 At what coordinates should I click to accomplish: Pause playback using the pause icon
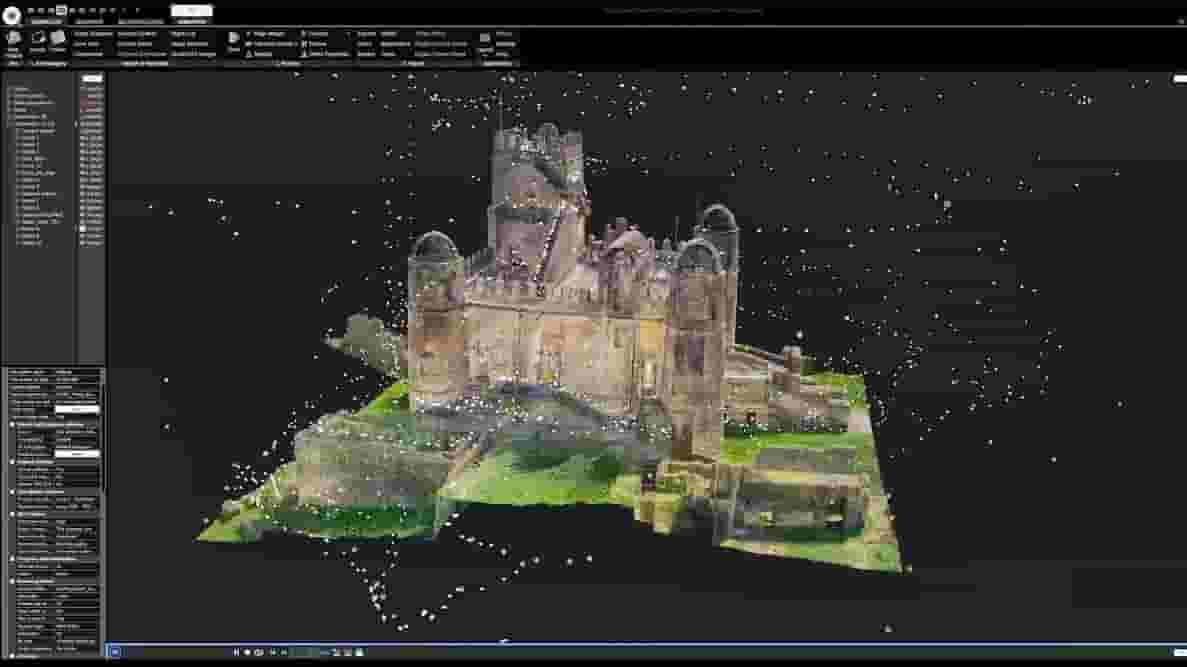pyautogui.click(x=235, y=652)
